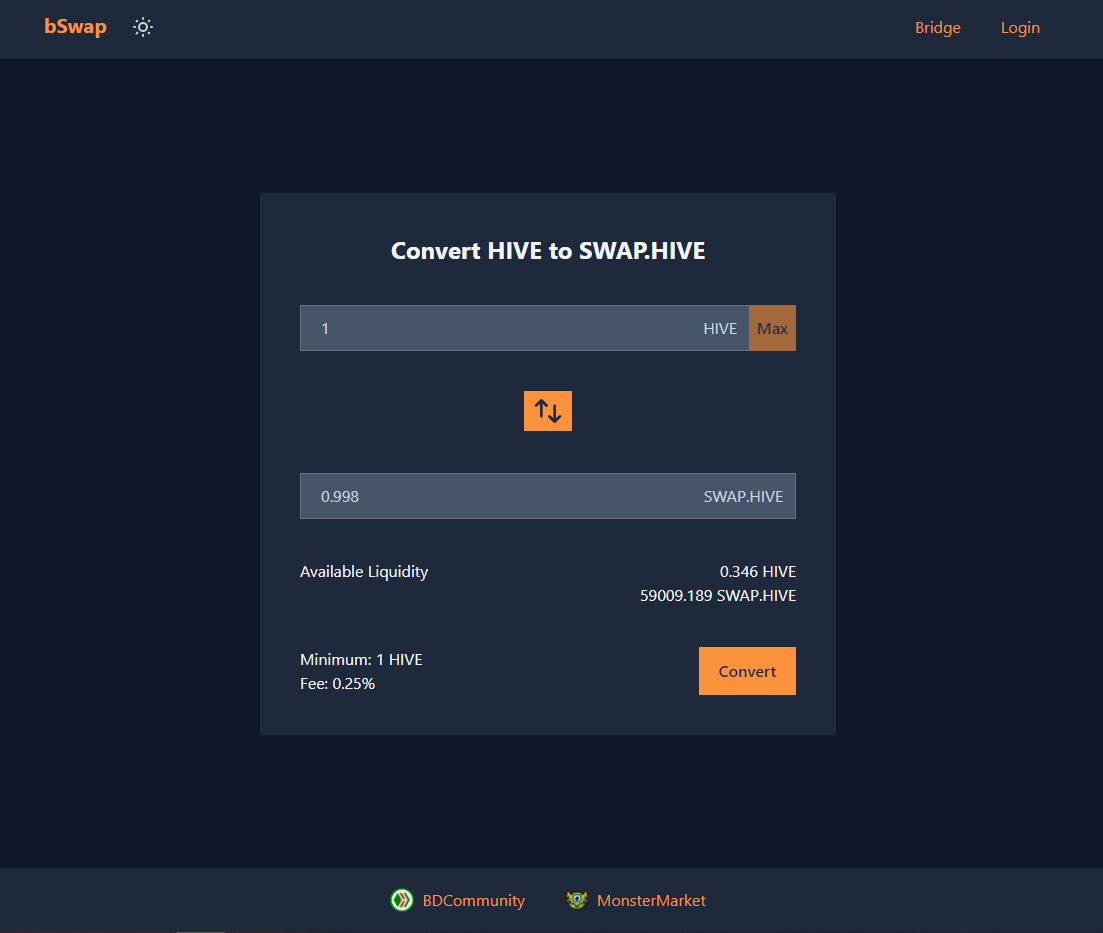Screen dimensions: 1103x933
Task: Click the MonsterMarket logo icon
Action: 577,900
